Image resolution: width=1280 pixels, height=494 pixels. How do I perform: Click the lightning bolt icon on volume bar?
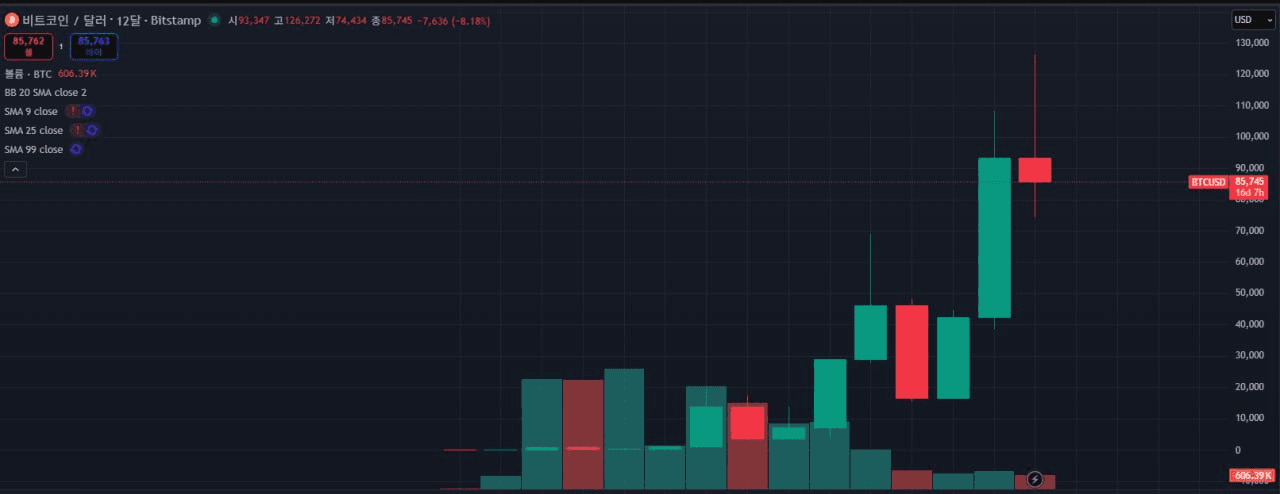click(x=1035, y=479)
